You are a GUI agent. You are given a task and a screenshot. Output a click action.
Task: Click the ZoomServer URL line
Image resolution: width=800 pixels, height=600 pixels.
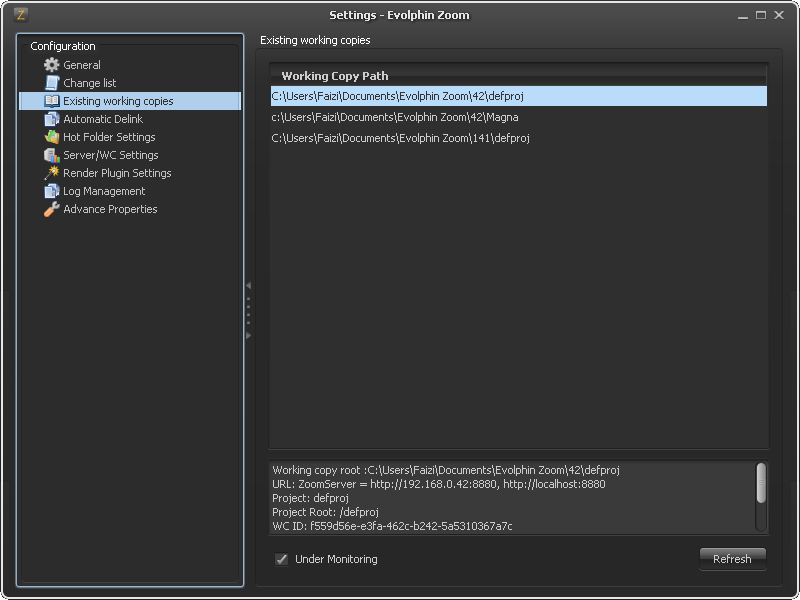(439, 484)
